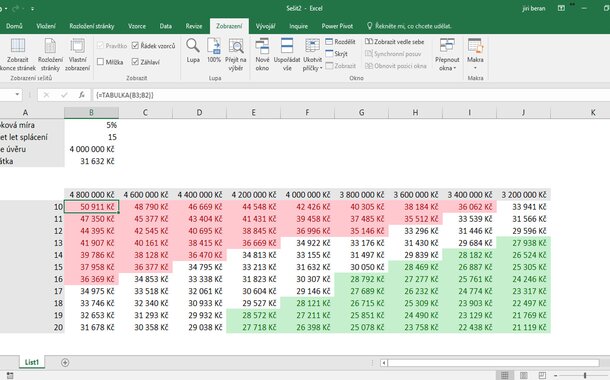Add a new sheet with plus icon
The width and height of the screenshot is (610, 380).
(x=65, y=362)
